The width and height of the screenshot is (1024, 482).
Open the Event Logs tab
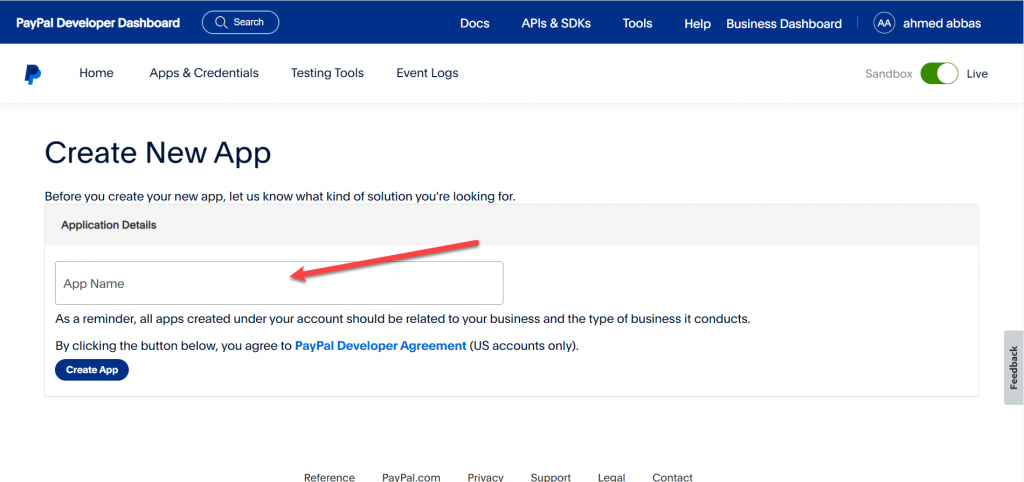pos(427,73)
